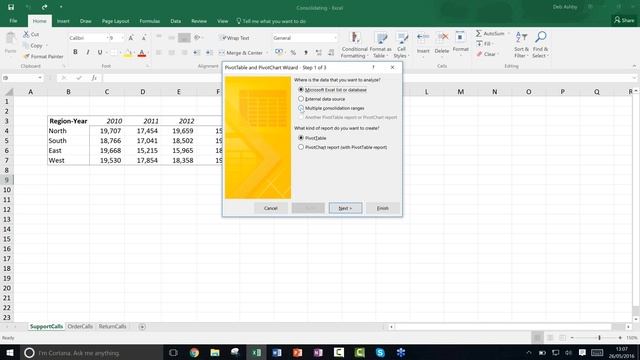Apply Comma Style format
The image size is (640, 360).
pyautogui.click(x=306, y=53)
